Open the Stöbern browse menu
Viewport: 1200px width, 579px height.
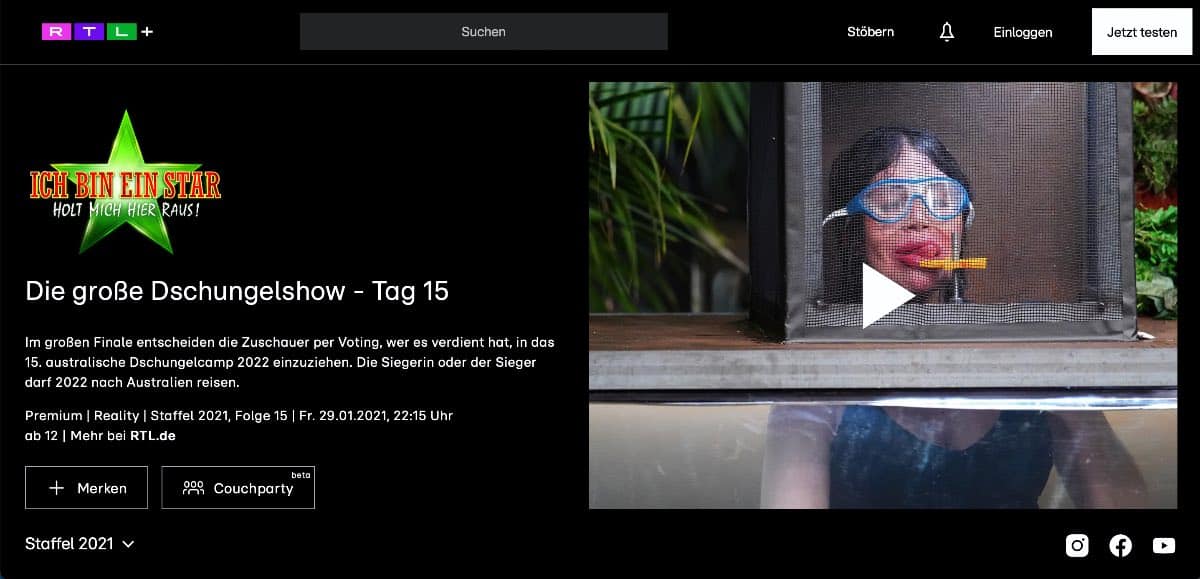pos(871,32)
